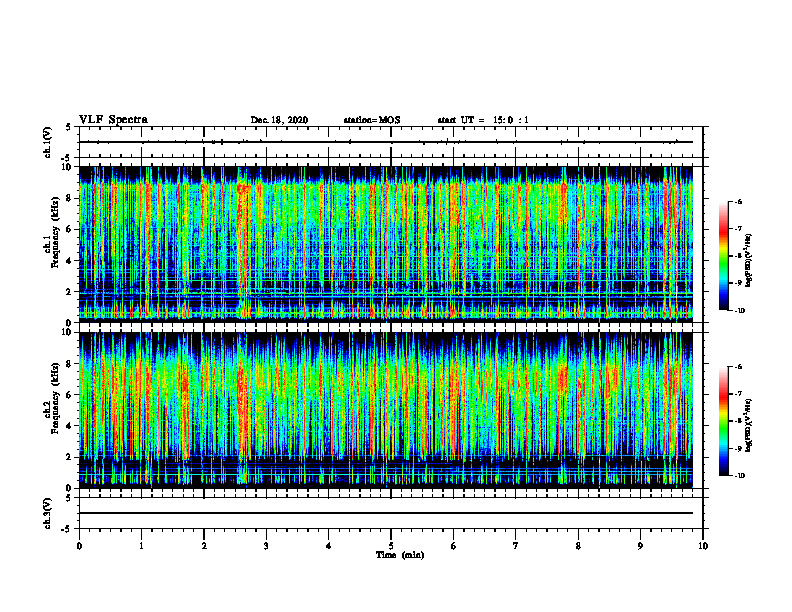Click the ch.1 frequency axis "2" tick label
Viewport: 792px width, 612px height.
click(70, 292)
